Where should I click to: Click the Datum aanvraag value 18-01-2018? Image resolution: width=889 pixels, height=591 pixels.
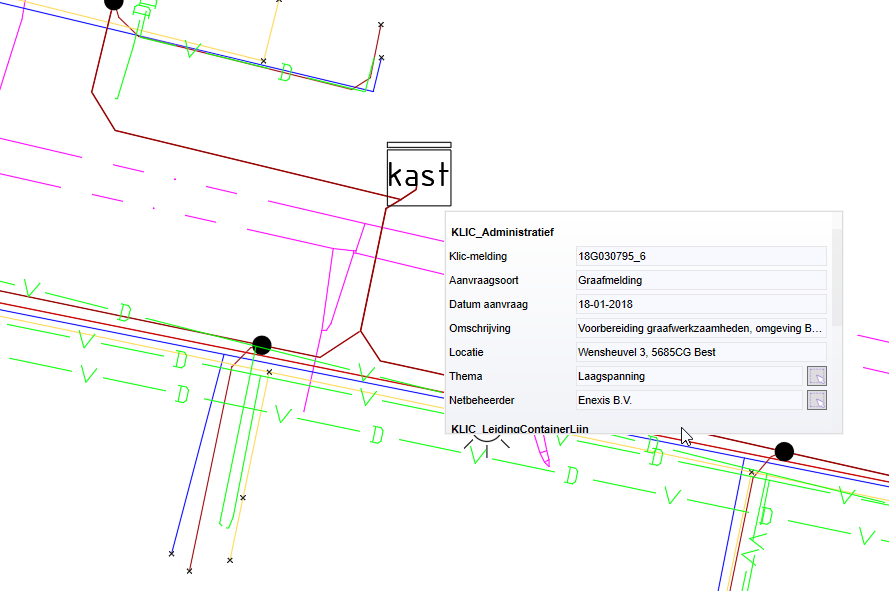click(x=700, y=304)
